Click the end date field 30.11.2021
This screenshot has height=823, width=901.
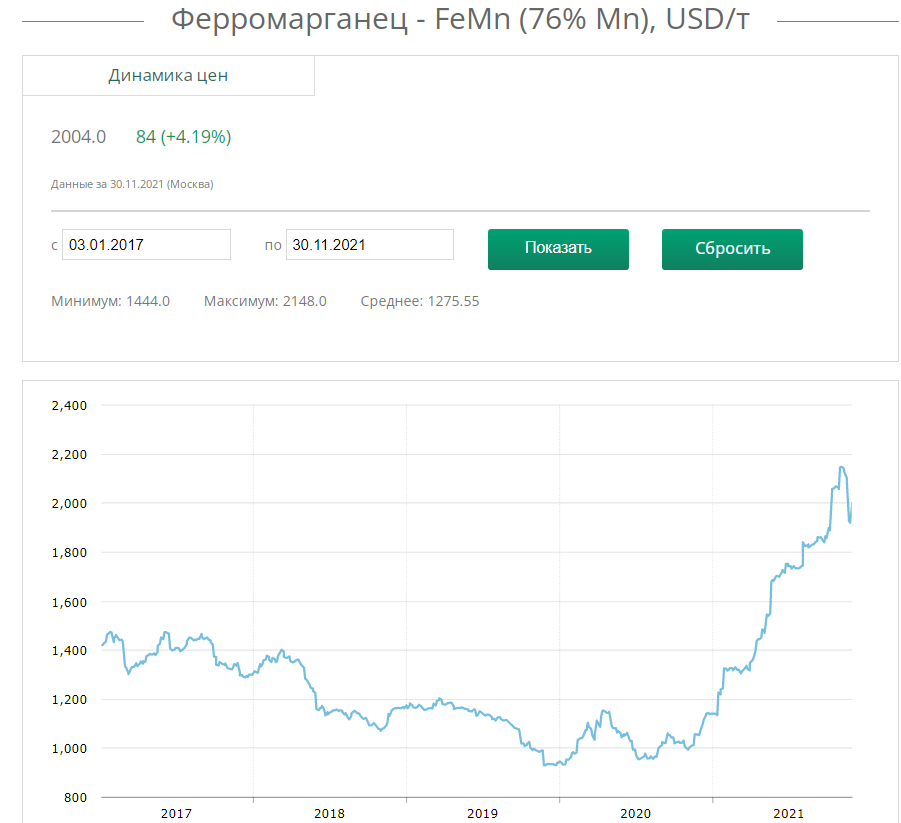click(x=369, y=245)
